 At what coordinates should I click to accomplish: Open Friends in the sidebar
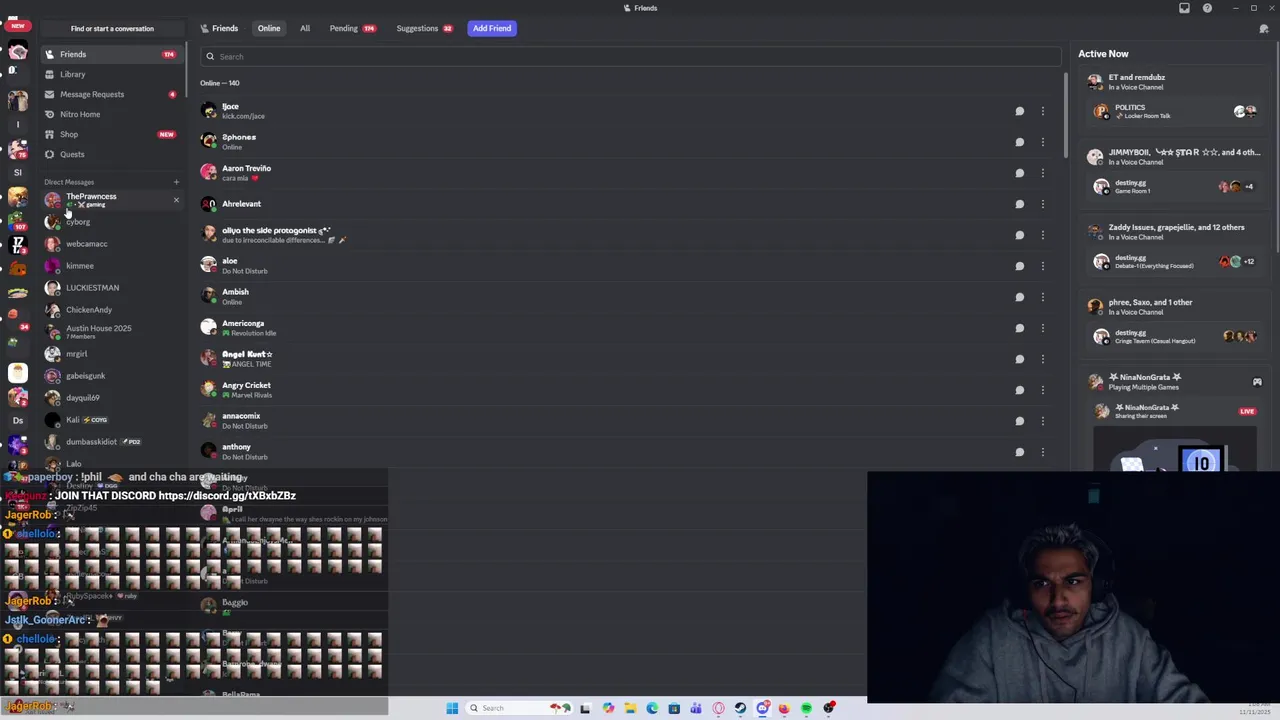coord(110,54)
